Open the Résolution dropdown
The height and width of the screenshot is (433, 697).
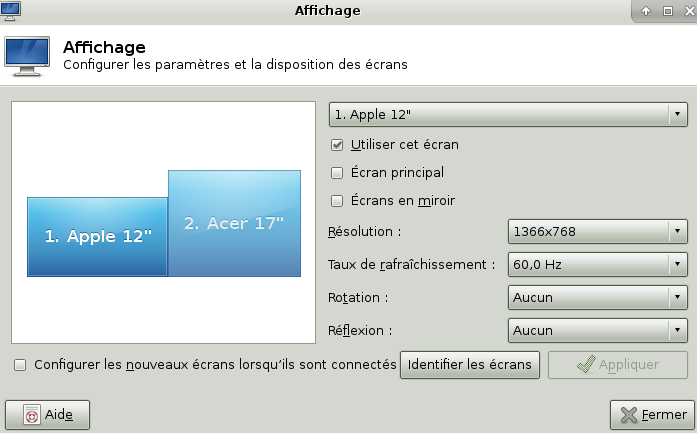coord(597,233)
